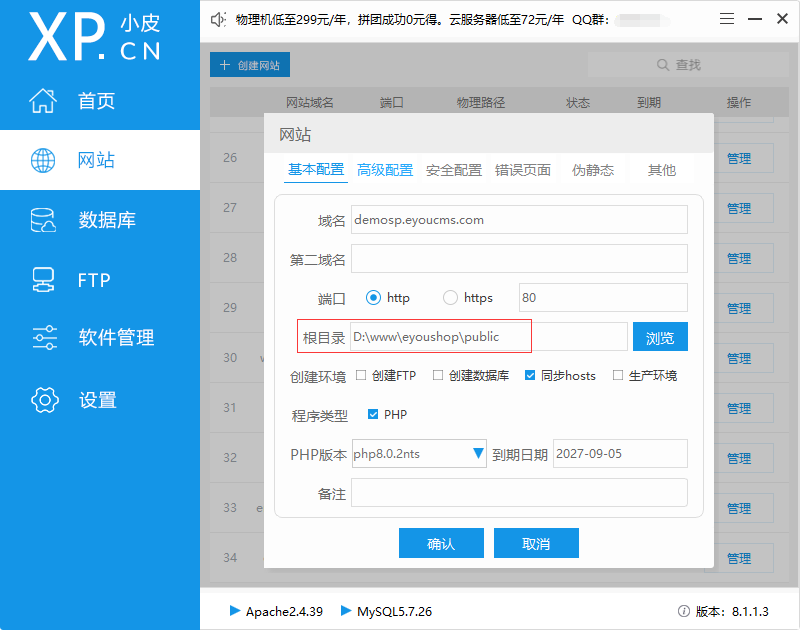
Task: Click the settings gear icon
Action: pyautogui.click(x=44, y=399)
